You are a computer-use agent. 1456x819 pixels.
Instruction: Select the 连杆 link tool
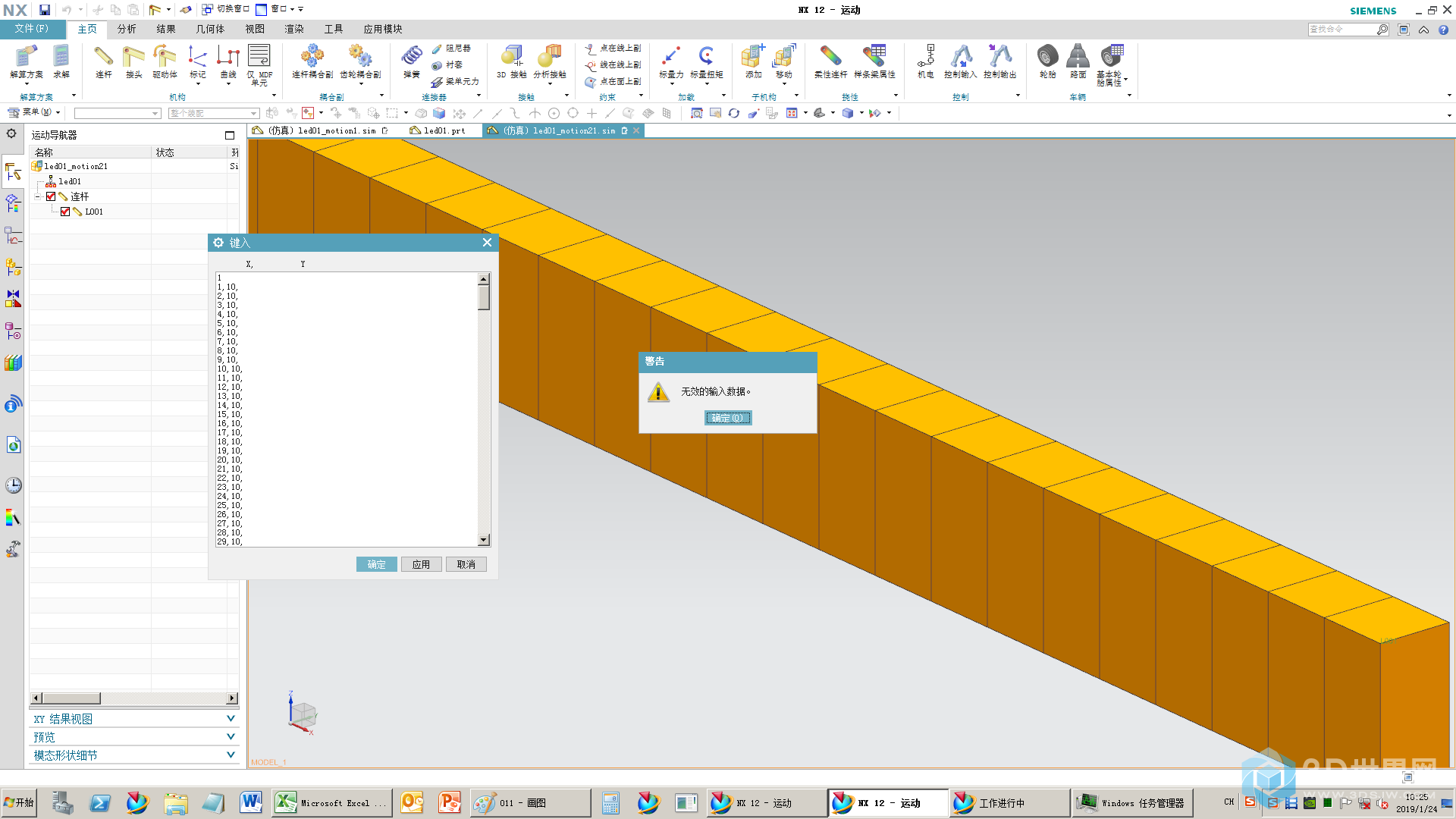click(104, 62)
